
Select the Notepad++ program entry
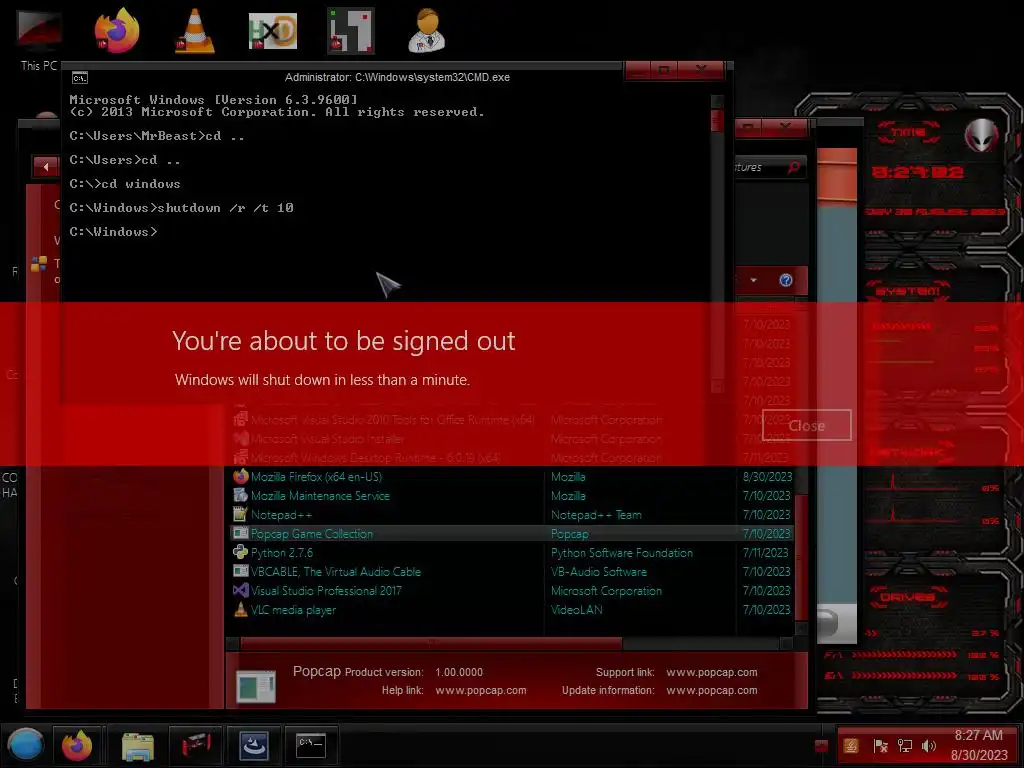(281, 515)
